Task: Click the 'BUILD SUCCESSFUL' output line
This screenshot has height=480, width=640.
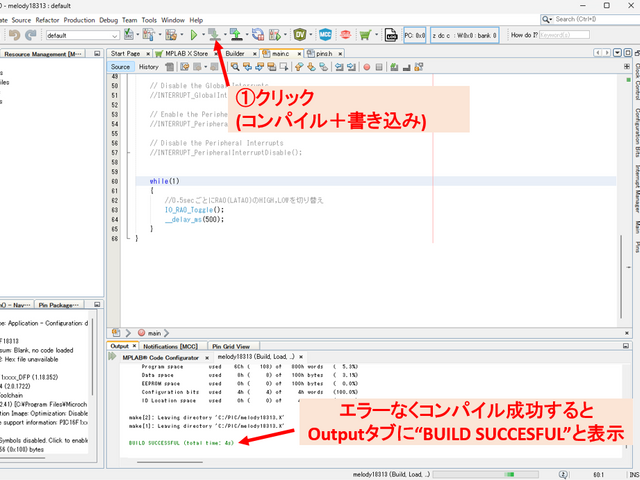Action: pyautogui.click(x=181, y=442)
